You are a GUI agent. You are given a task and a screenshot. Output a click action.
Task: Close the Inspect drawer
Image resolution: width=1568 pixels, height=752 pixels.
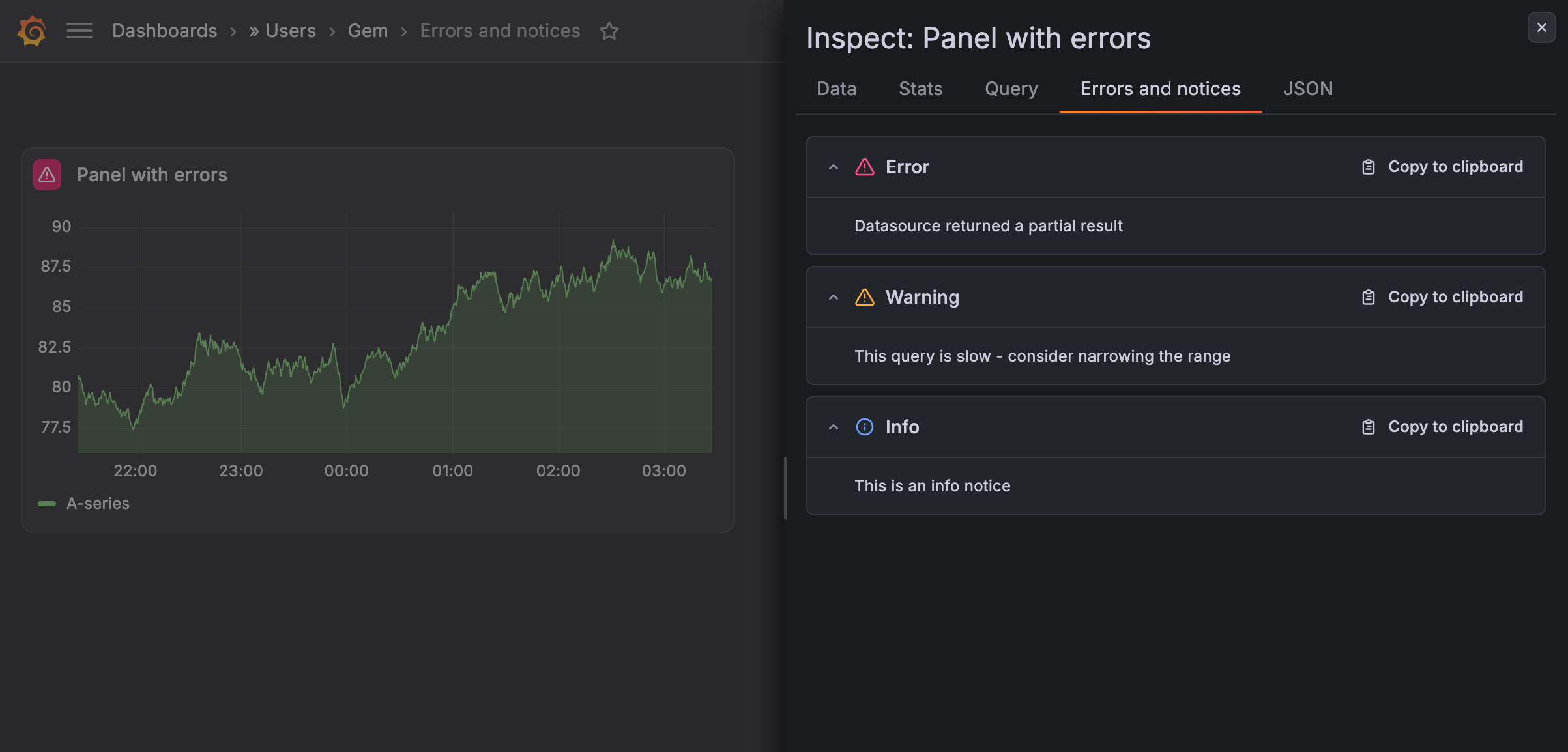[1541, 27]
